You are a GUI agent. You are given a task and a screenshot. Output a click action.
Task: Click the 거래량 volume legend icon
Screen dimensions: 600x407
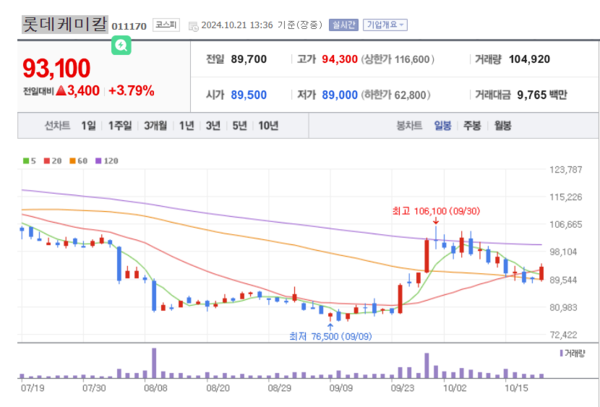[x=562, y=353]
